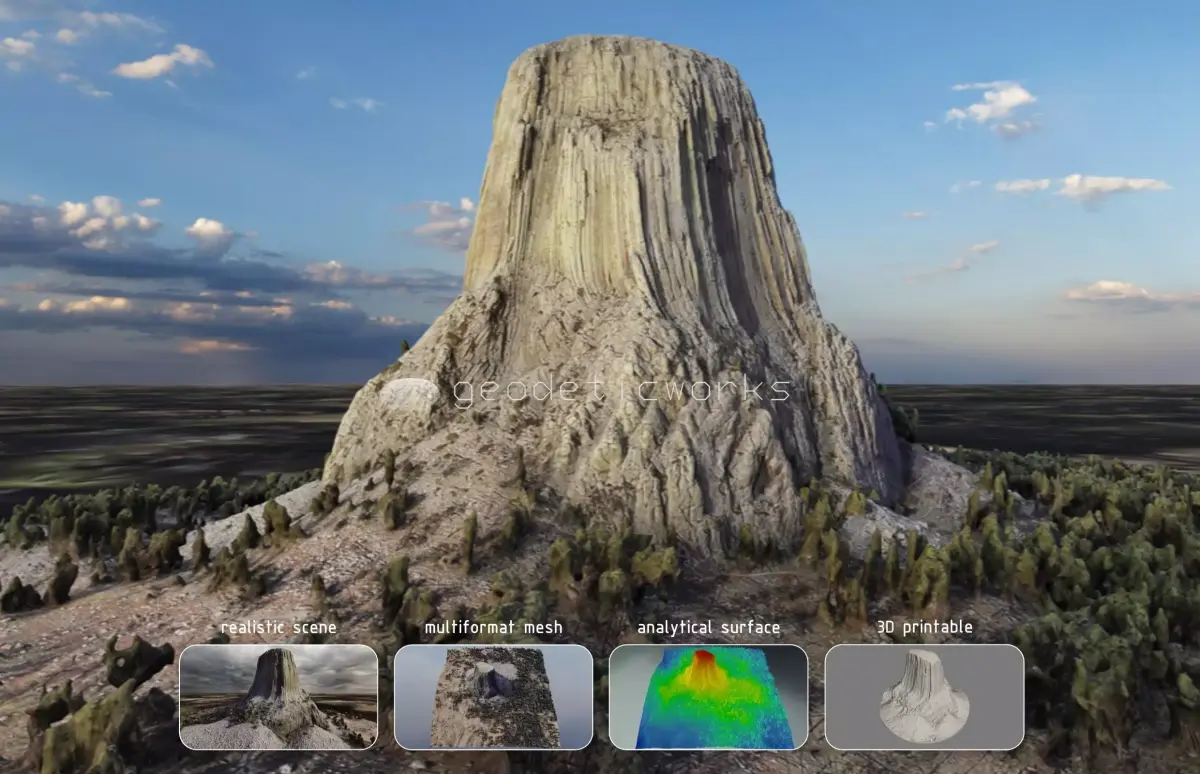Click the '3D printable' label
The height and width of the screenshot is (774, 1200).
pos(924,628)
